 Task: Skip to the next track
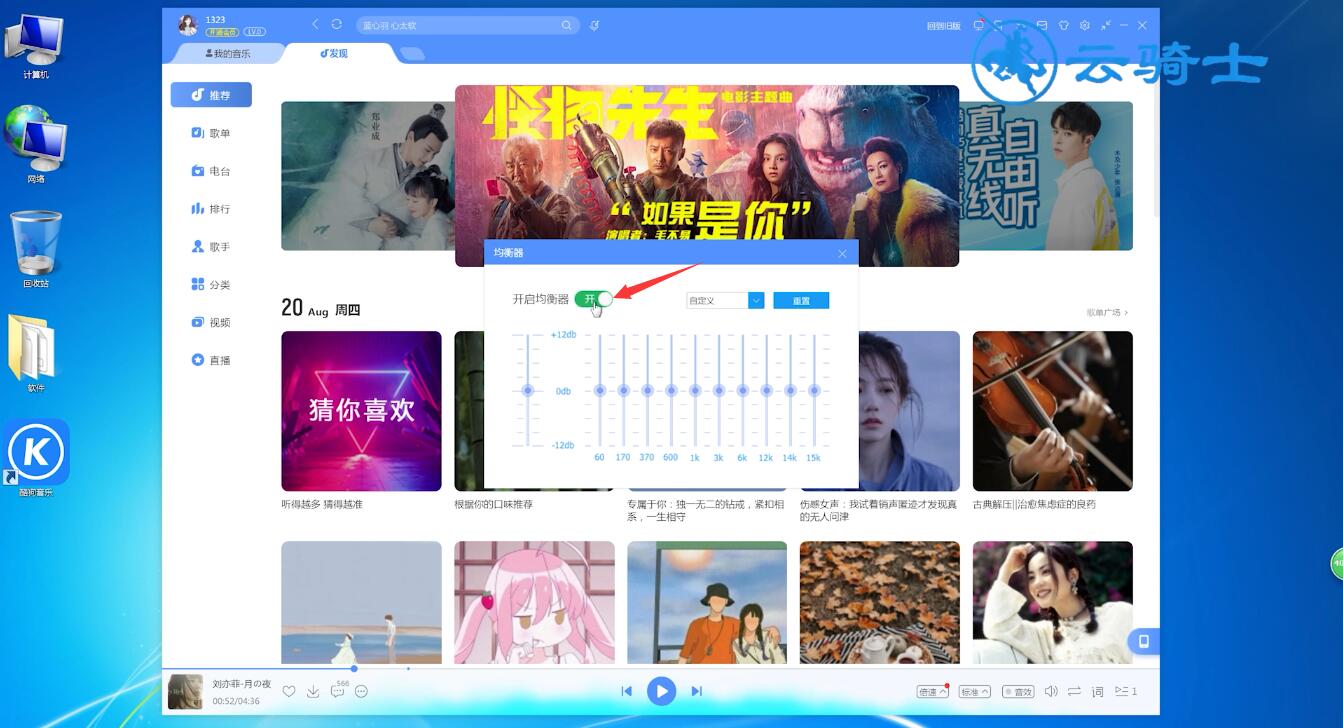click(x=697, y=691)
